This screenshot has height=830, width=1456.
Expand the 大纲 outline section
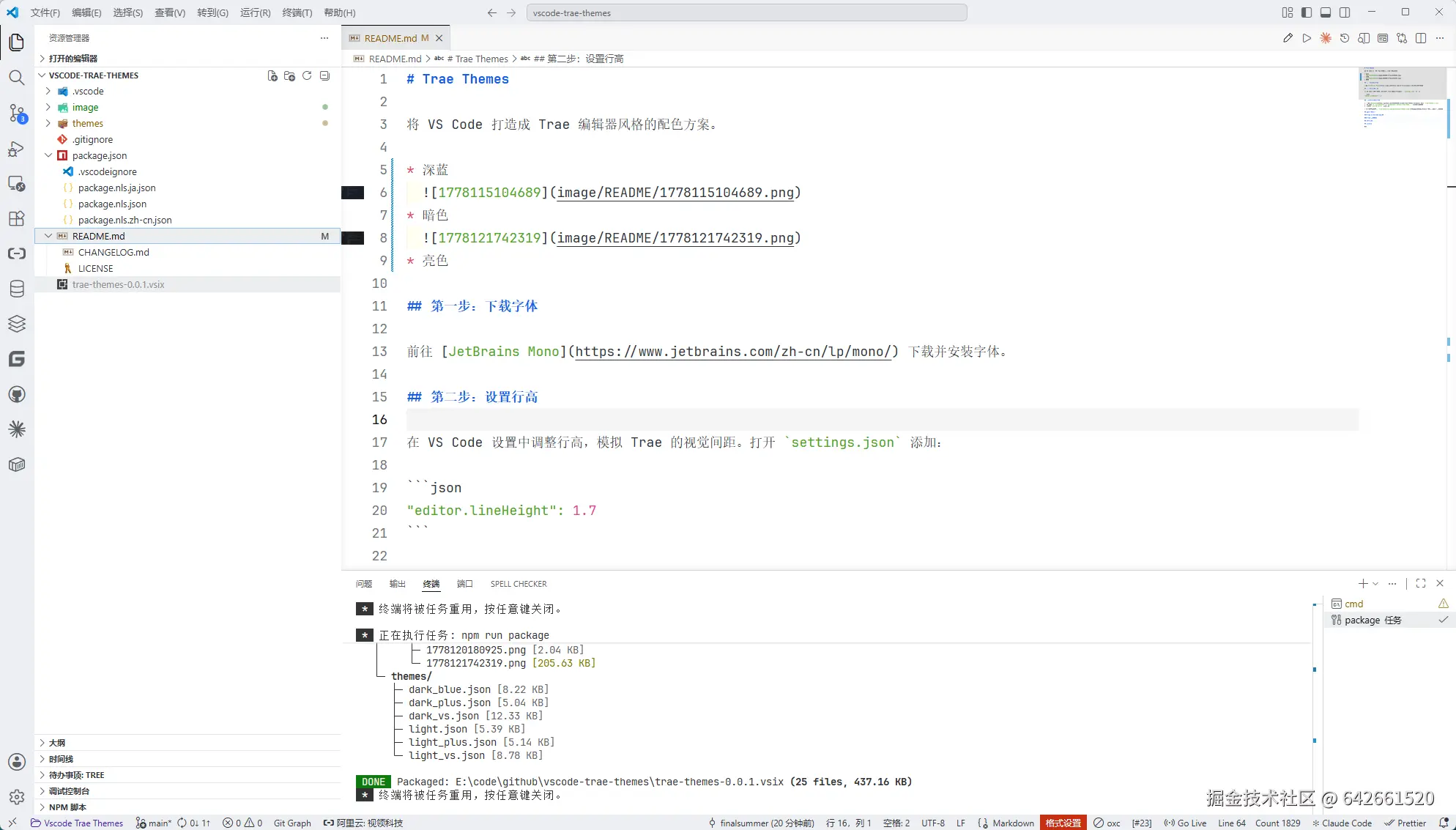pos(187,743)
